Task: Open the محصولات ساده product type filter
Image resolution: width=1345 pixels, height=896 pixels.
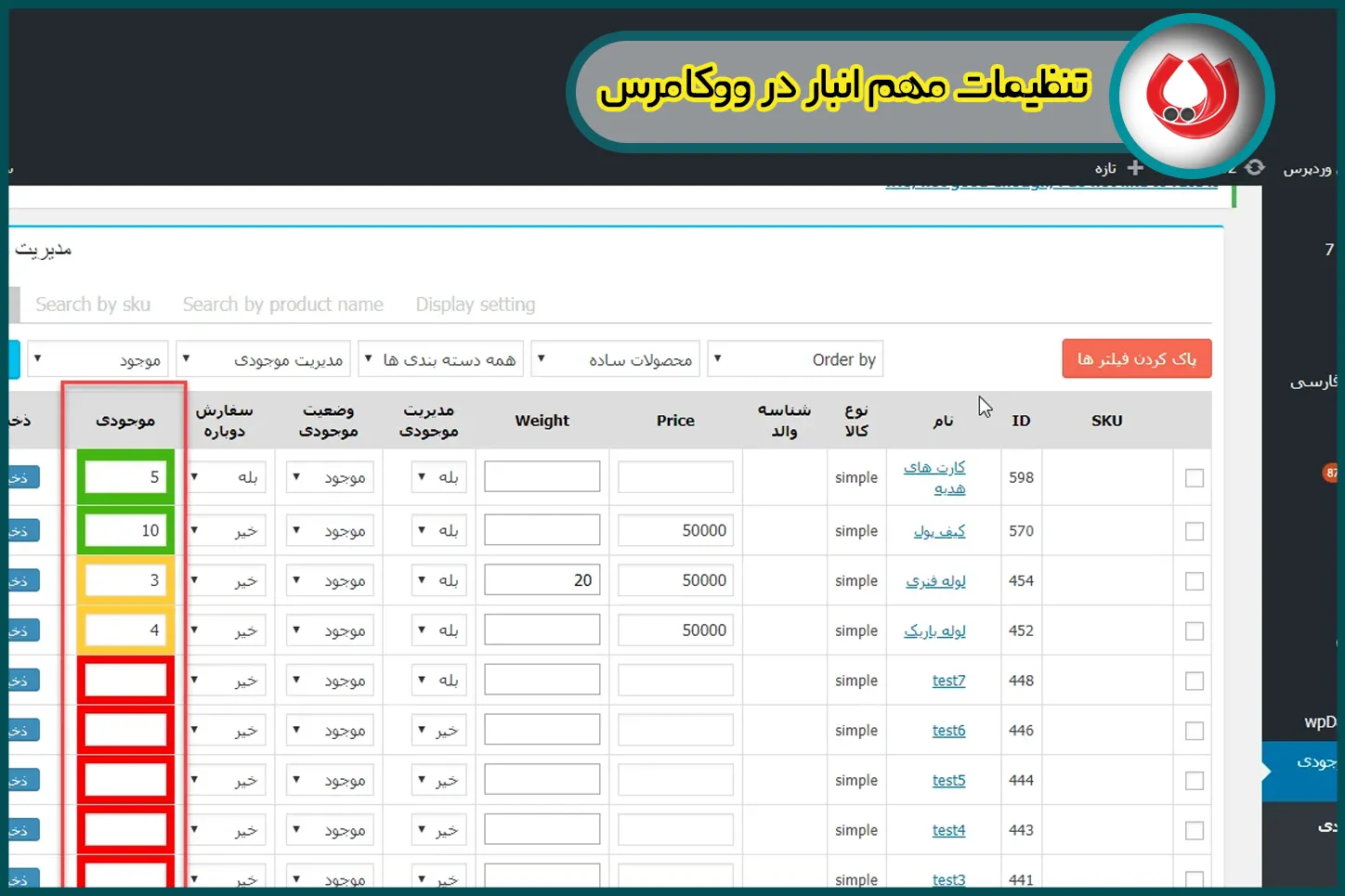Action: point(617,359)
